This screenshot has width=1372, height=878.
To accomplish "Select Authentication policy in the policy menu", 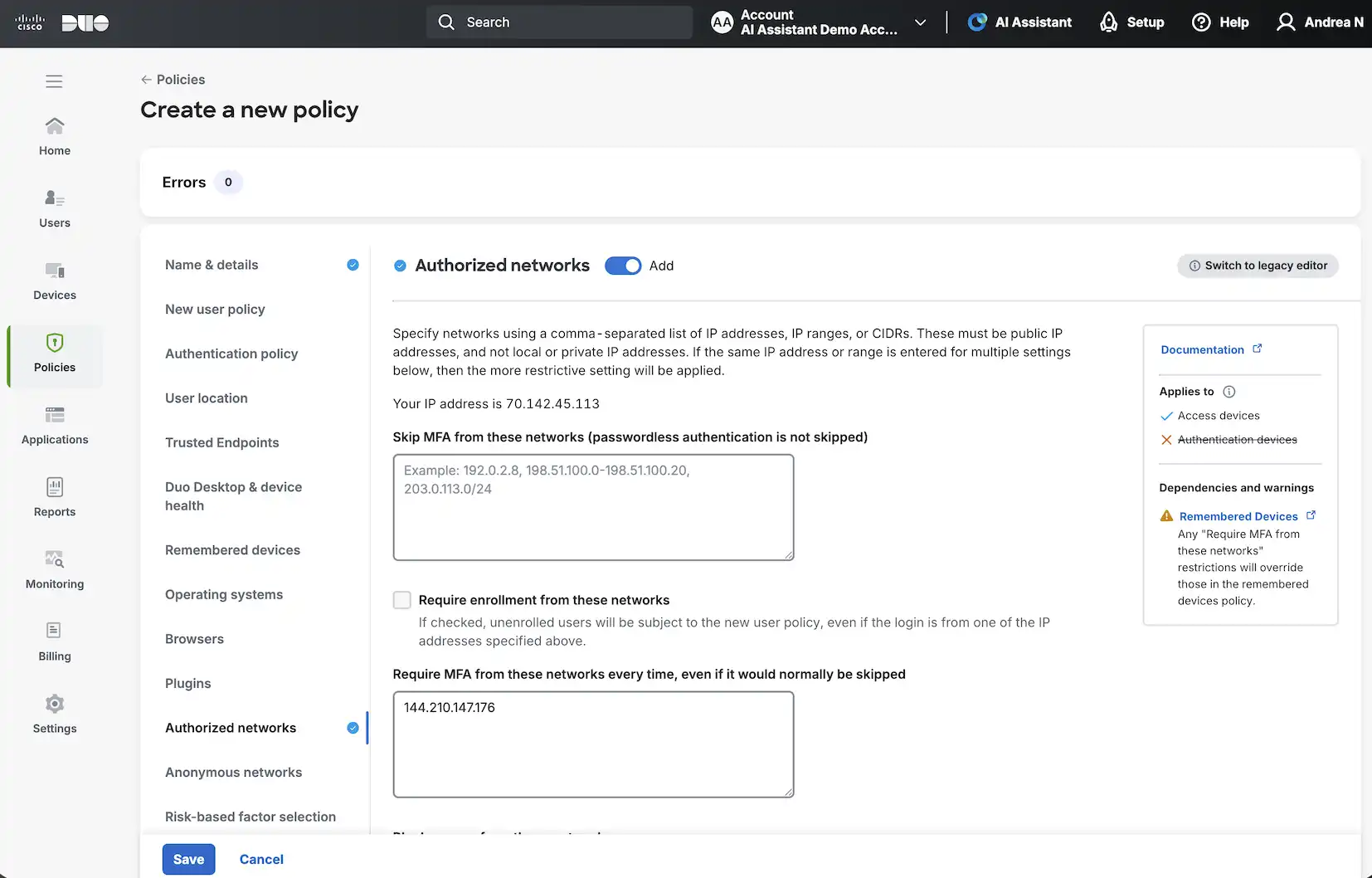I will 231,354.
